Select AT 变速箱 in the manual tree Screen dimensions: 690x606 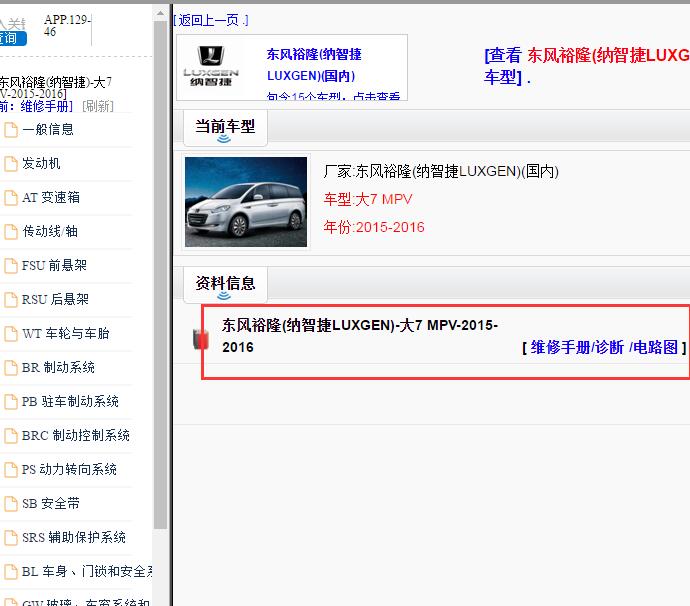(51, 197)
